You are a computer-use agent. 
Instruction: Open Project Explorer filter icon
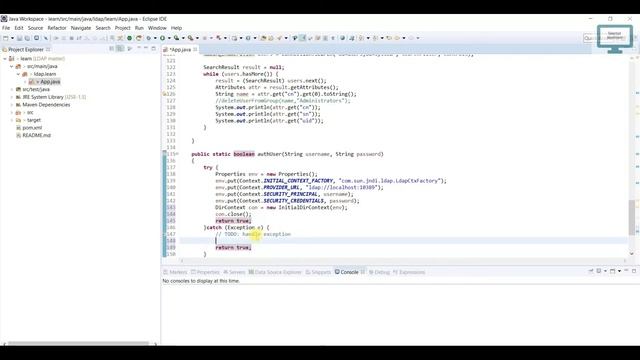(x=130, y=49)
